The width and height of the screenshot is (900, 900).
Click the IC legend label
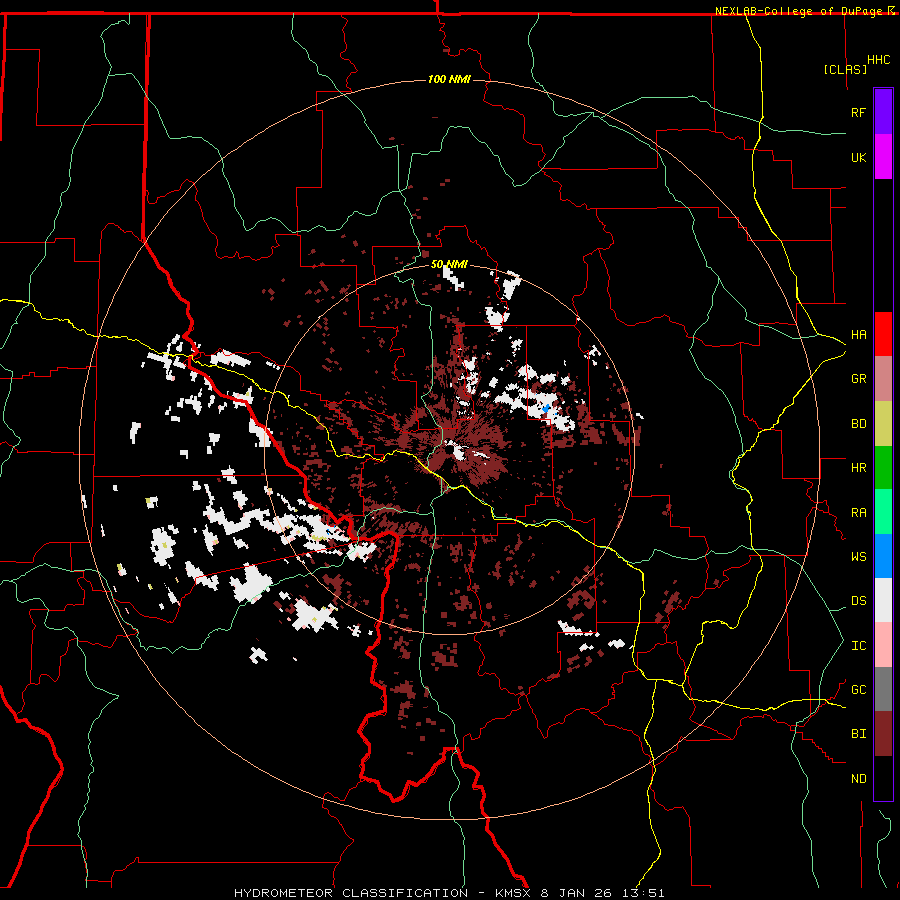point(858,646)
